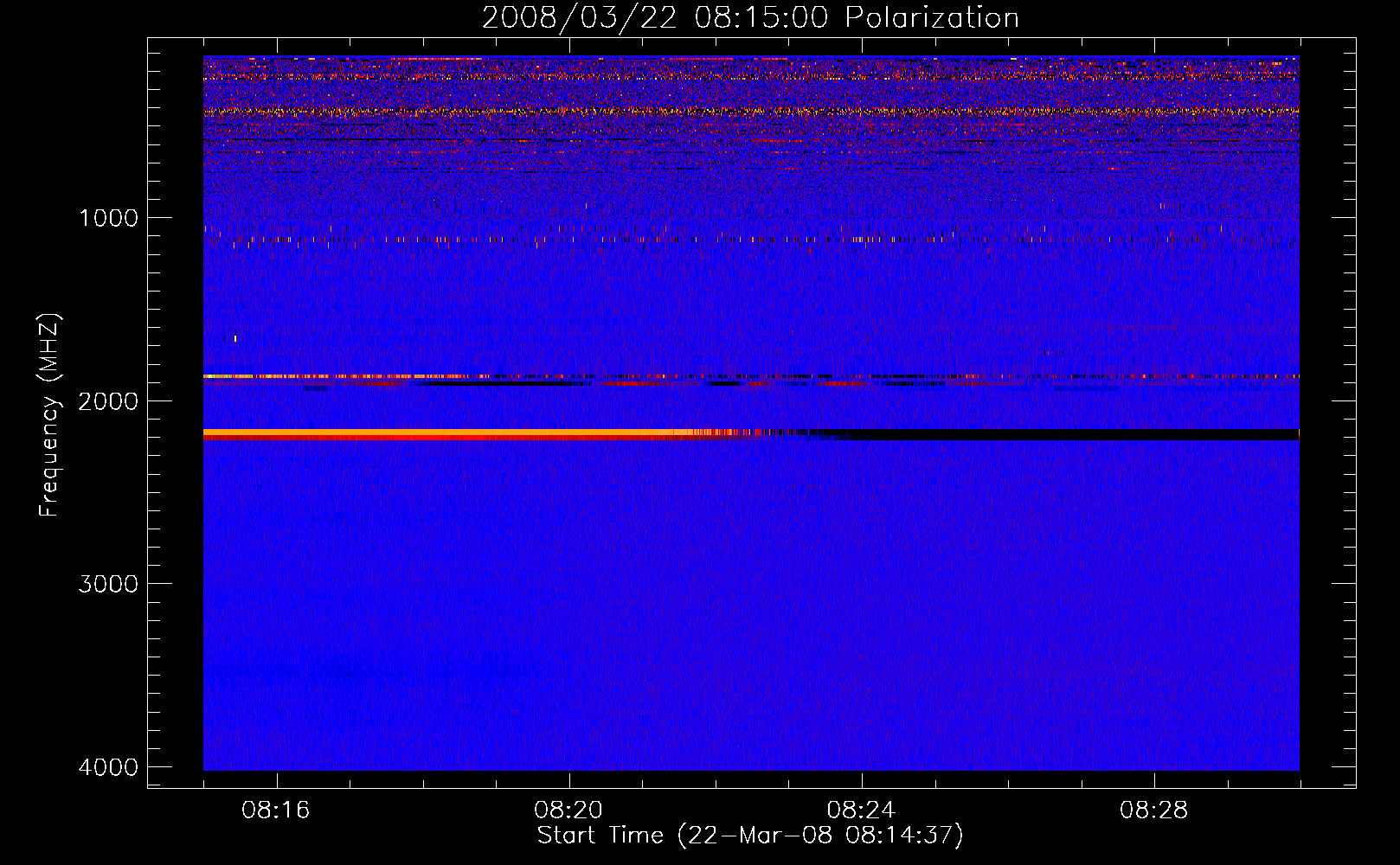
Task: Click the 3000 frequency tick label
Action: point(109,584)
